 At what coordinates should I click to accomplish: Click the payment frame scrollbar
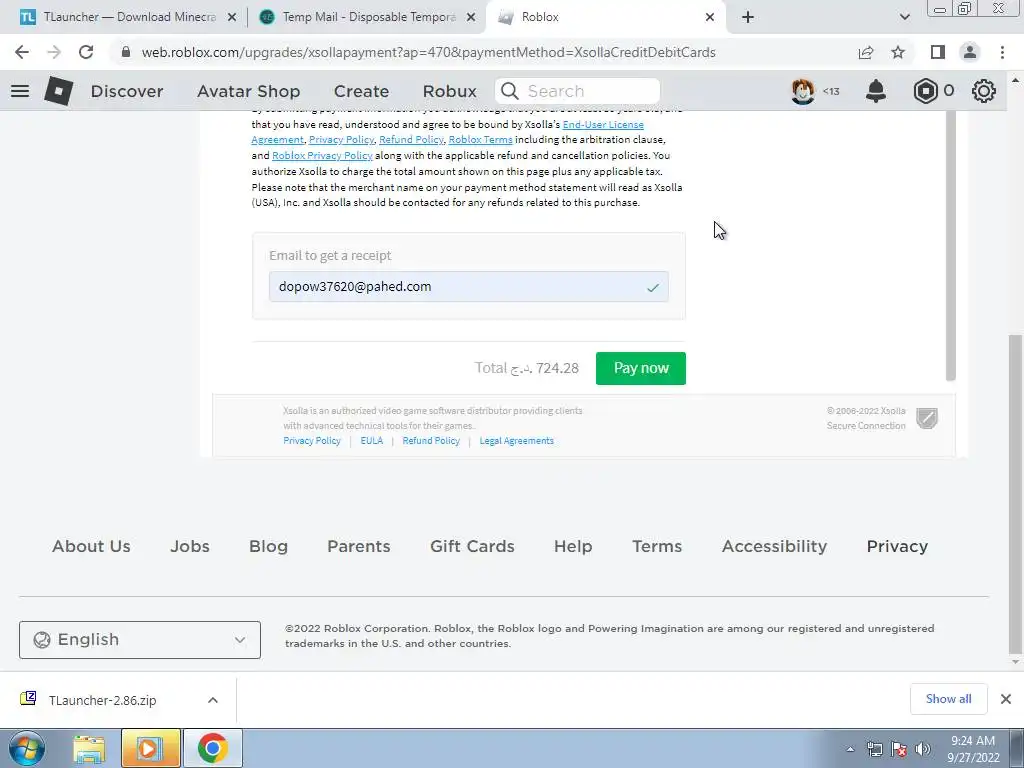(951, 246)
